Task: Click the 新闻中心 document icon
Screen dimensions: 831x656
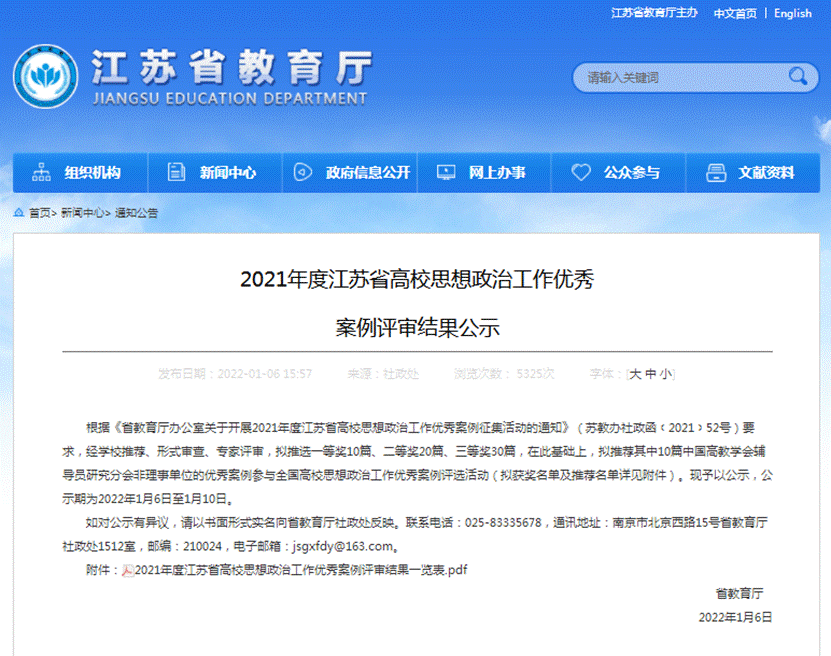Action: click(x=177, y=172)
